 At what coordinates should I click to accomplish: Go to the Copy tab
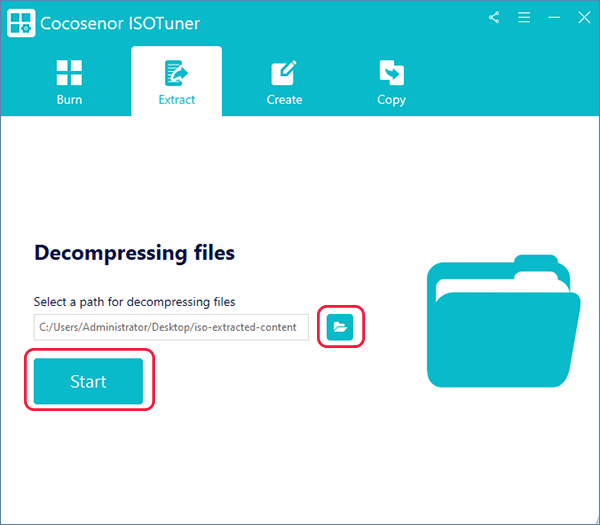pyautogui.click(x=391, y=82)
